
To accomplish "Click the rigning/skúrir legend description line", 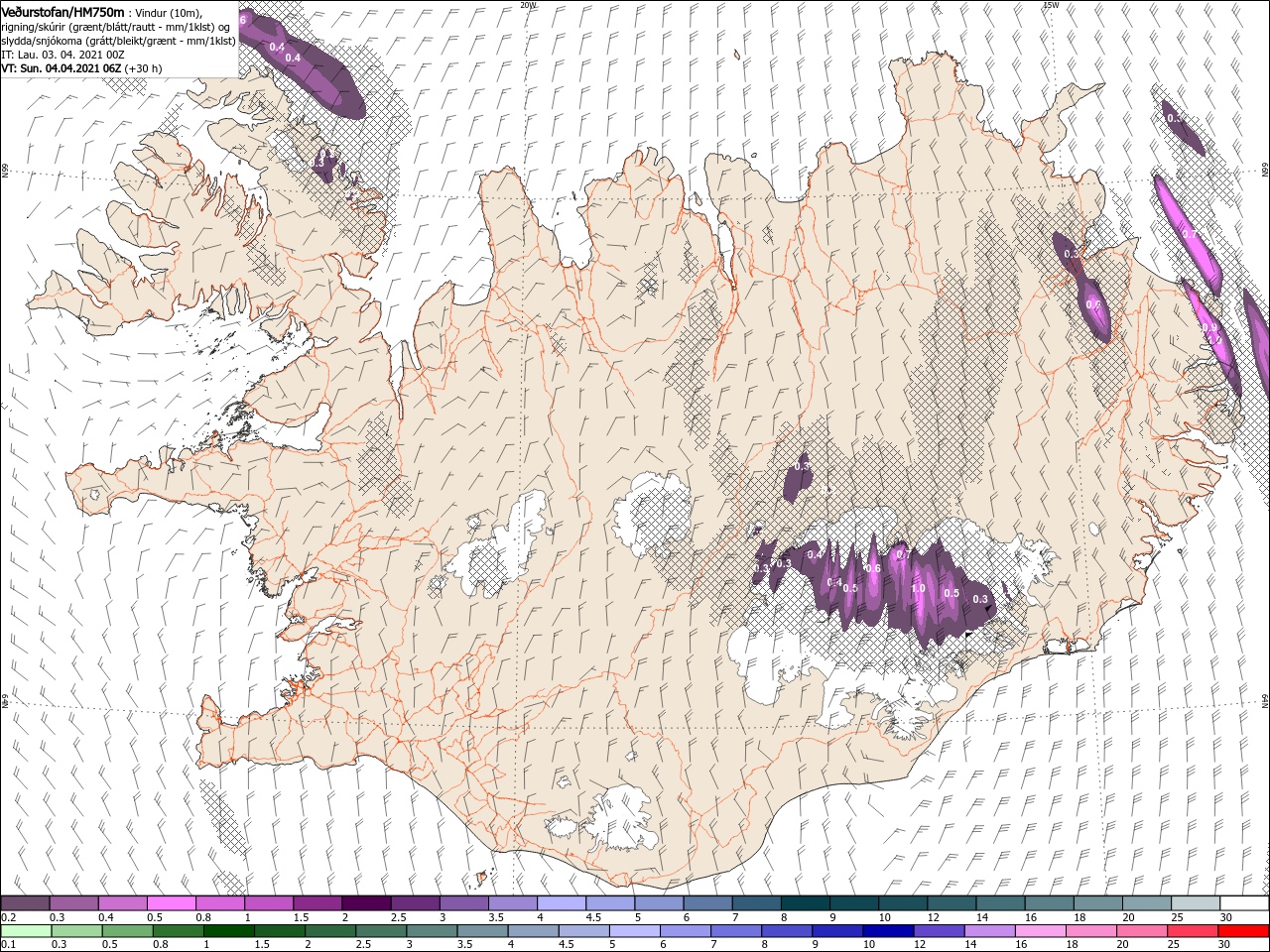I will point(114,26).
